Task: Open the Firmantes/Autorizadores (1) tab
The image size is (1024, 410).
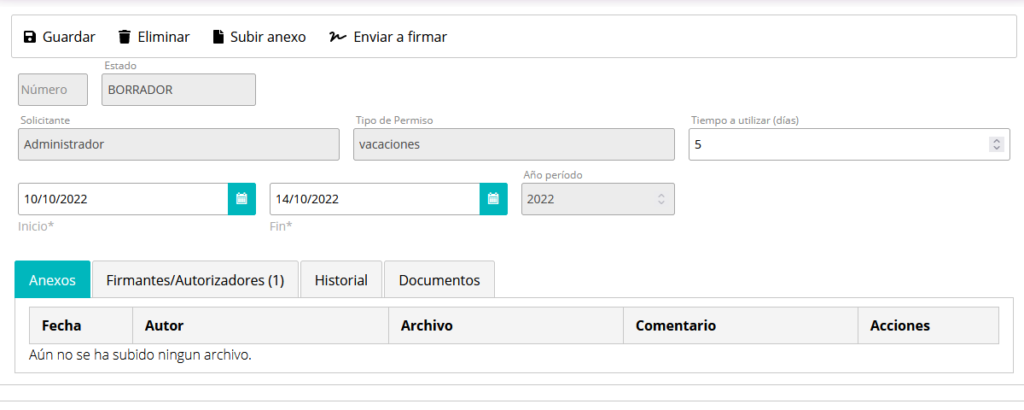Action: (195, 280)
